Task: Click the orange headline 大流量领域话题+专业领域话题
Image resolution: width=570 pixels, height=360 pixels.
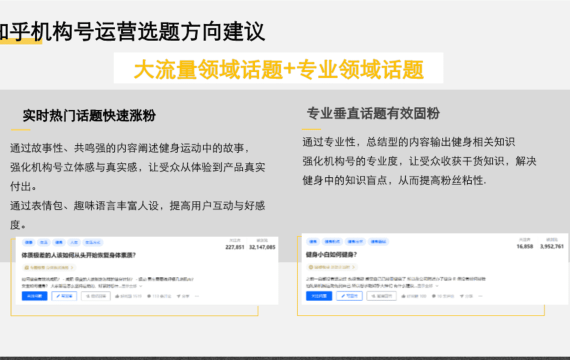Action: tap(278, 69)
